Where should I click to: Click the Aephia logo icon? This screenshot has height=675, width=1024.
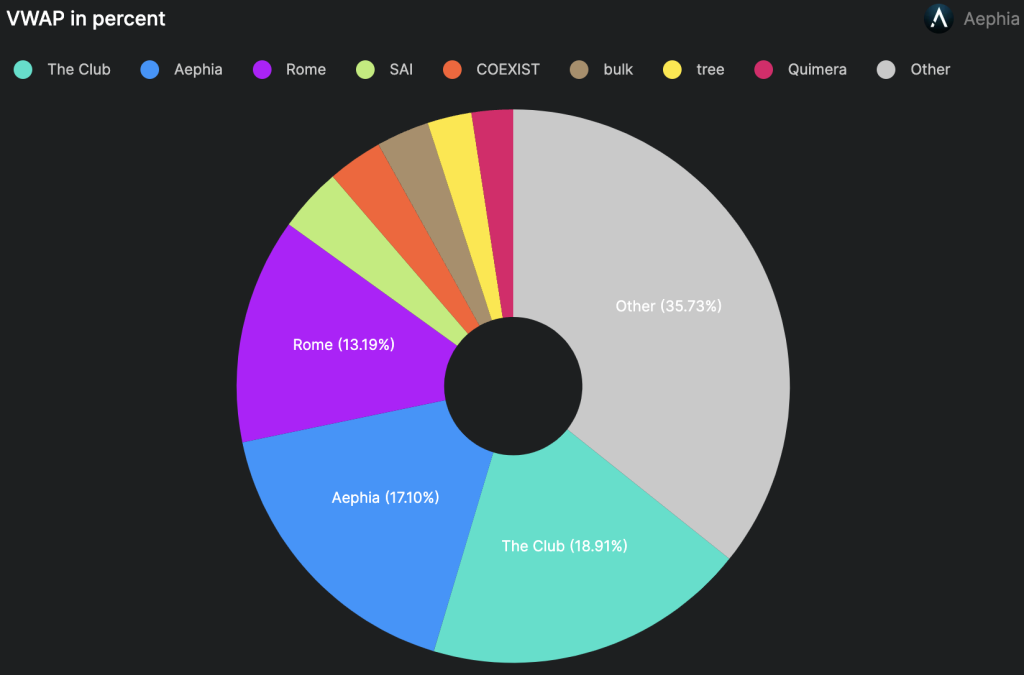click(x=938, y=19)
